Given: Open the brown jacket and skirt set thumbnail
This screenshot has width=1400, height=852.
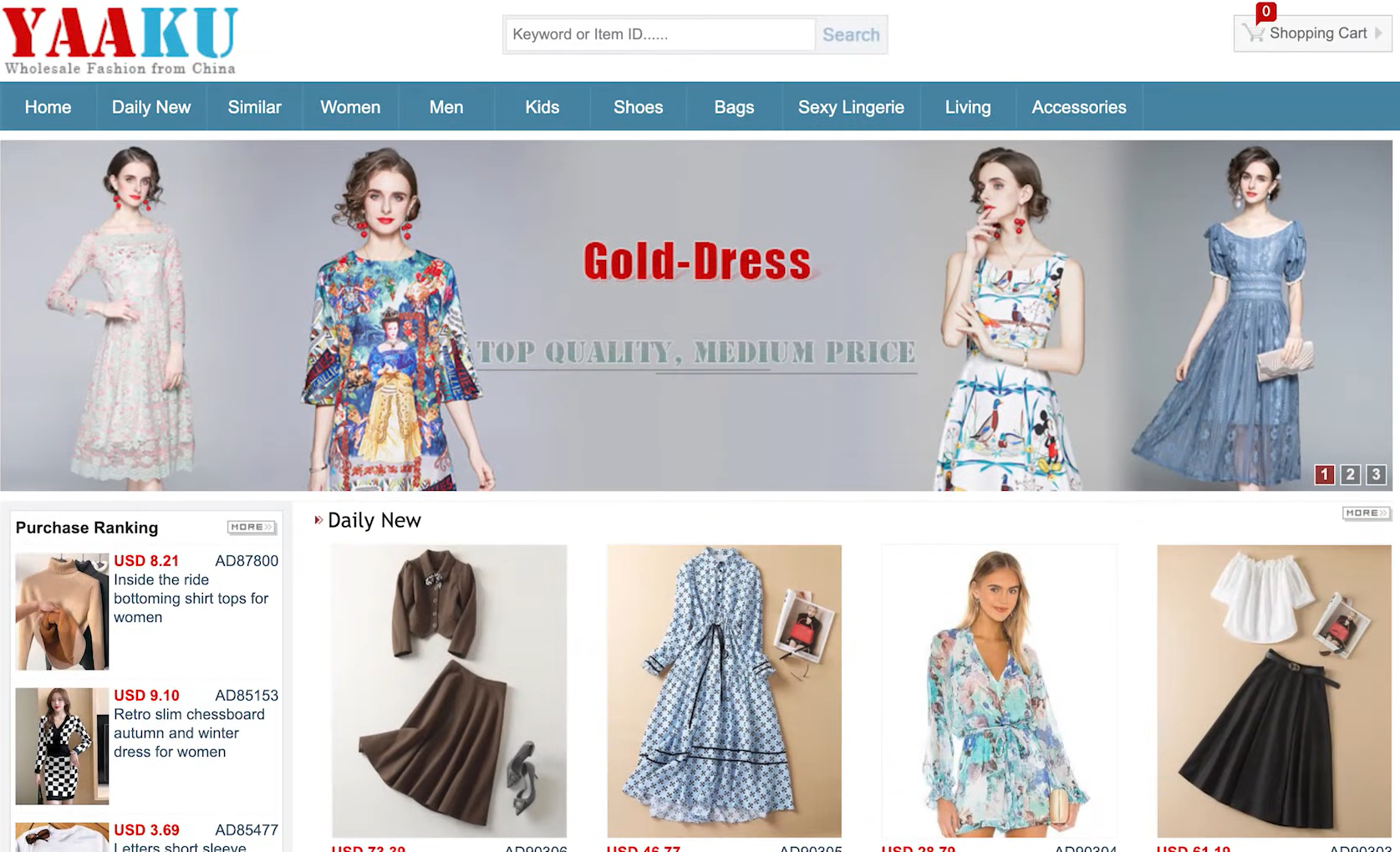Looking at the screenshot, I should (449, 690).
